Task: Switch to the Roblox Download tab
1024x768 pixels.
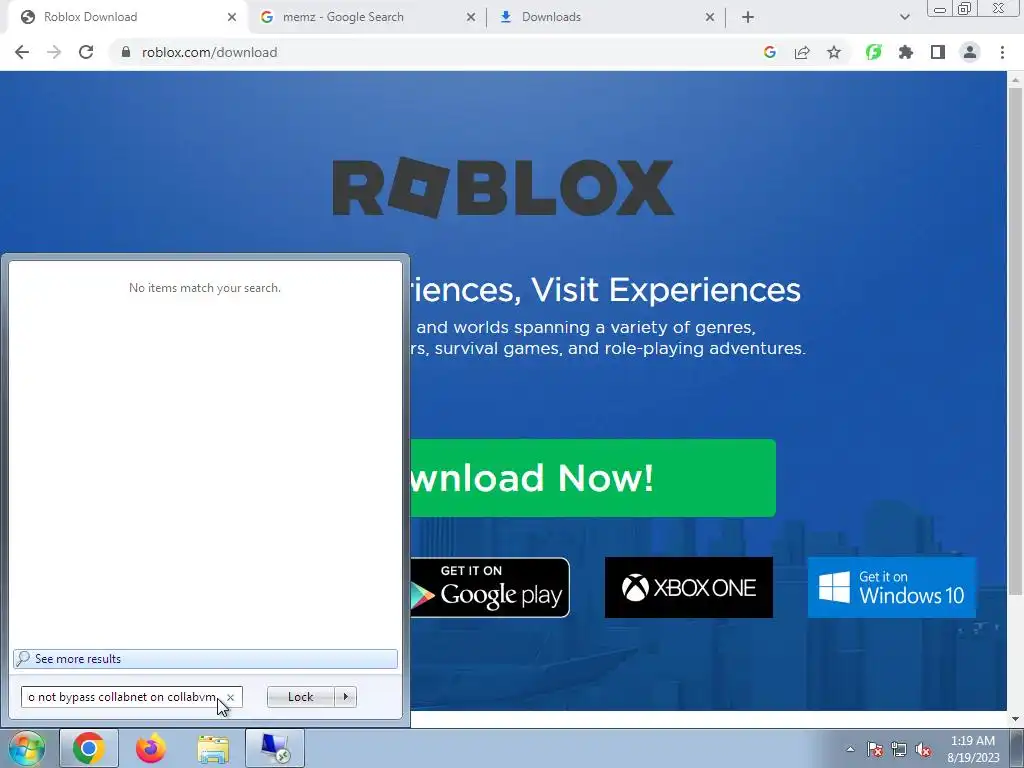Action: [x=124, y=17]
